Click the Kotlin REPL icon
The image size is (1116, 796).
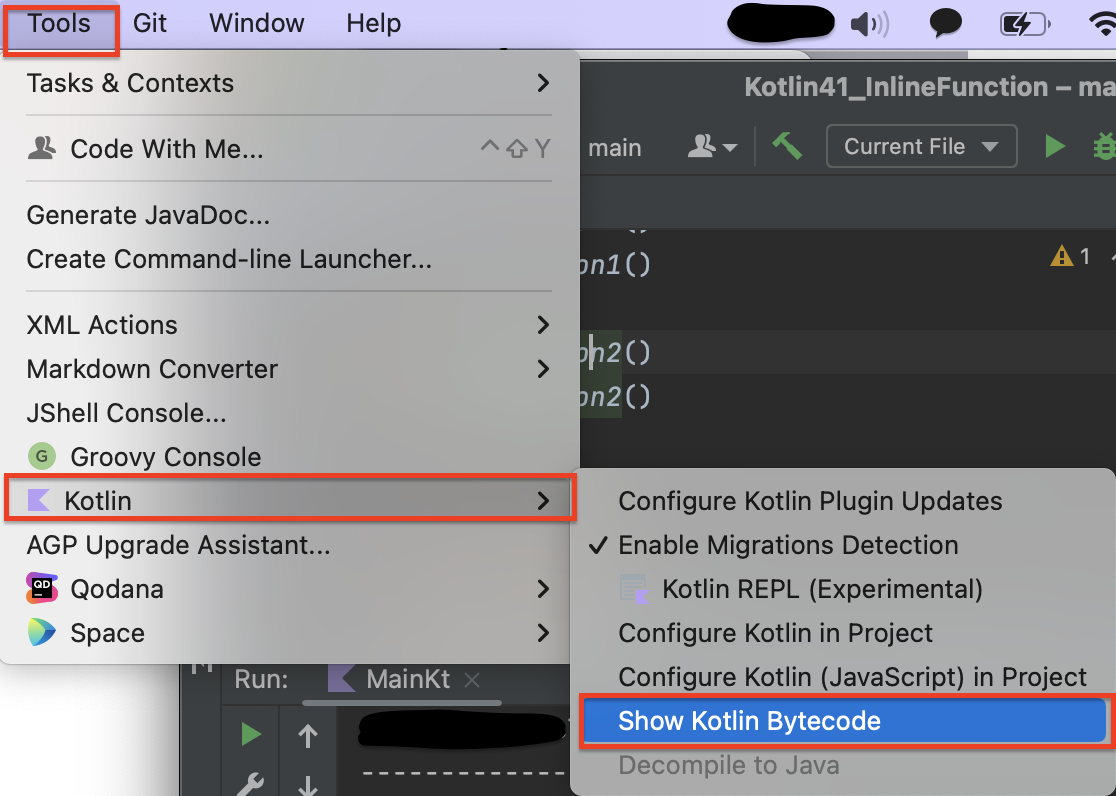click(633, 589)
